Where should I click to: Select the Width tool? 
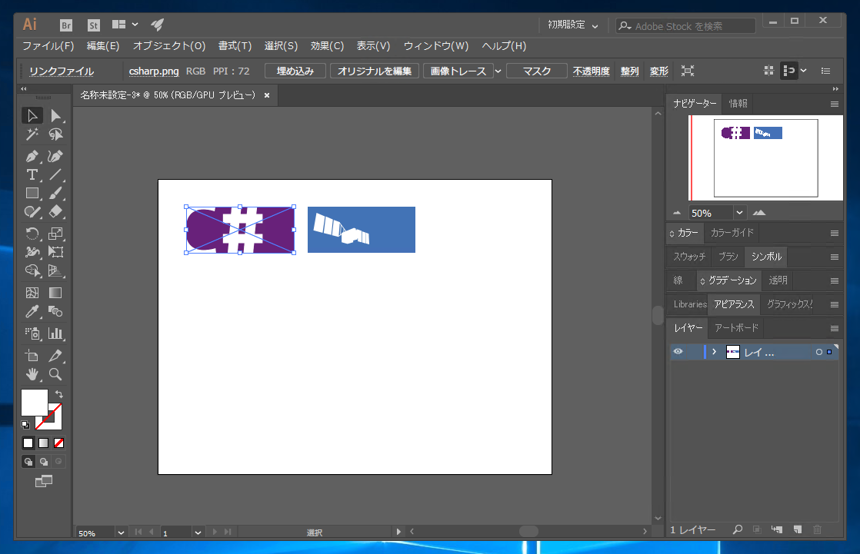tap(32, 252)
